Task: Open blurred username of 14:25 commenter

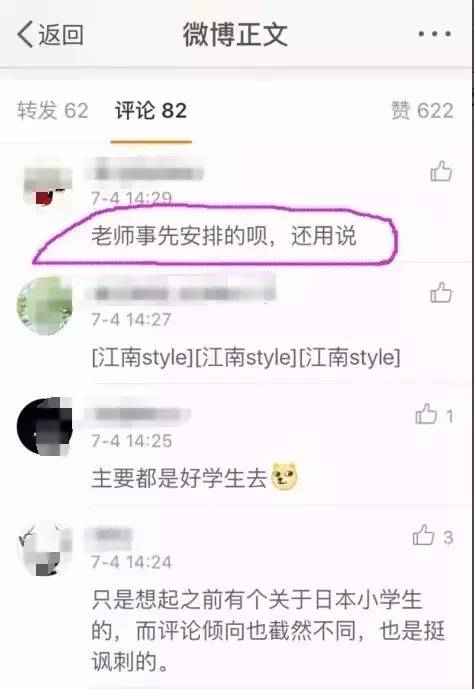Action: point(139,414)
